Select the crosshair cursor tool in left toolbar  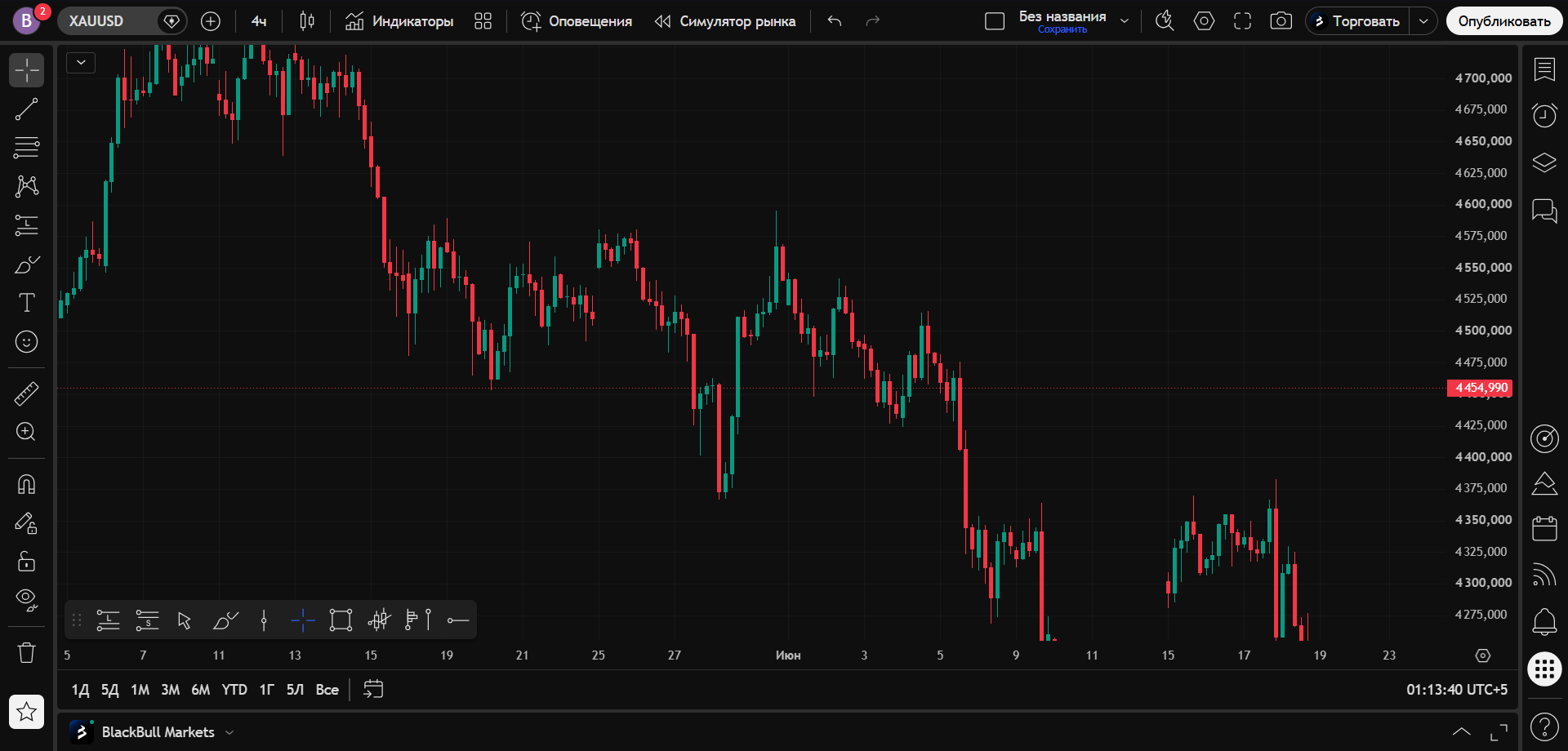[x=27, y=70]
